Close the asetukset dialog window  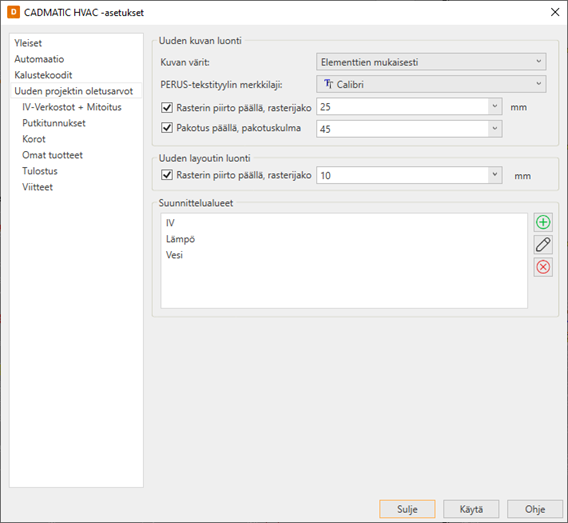click(x=555, y=12)
